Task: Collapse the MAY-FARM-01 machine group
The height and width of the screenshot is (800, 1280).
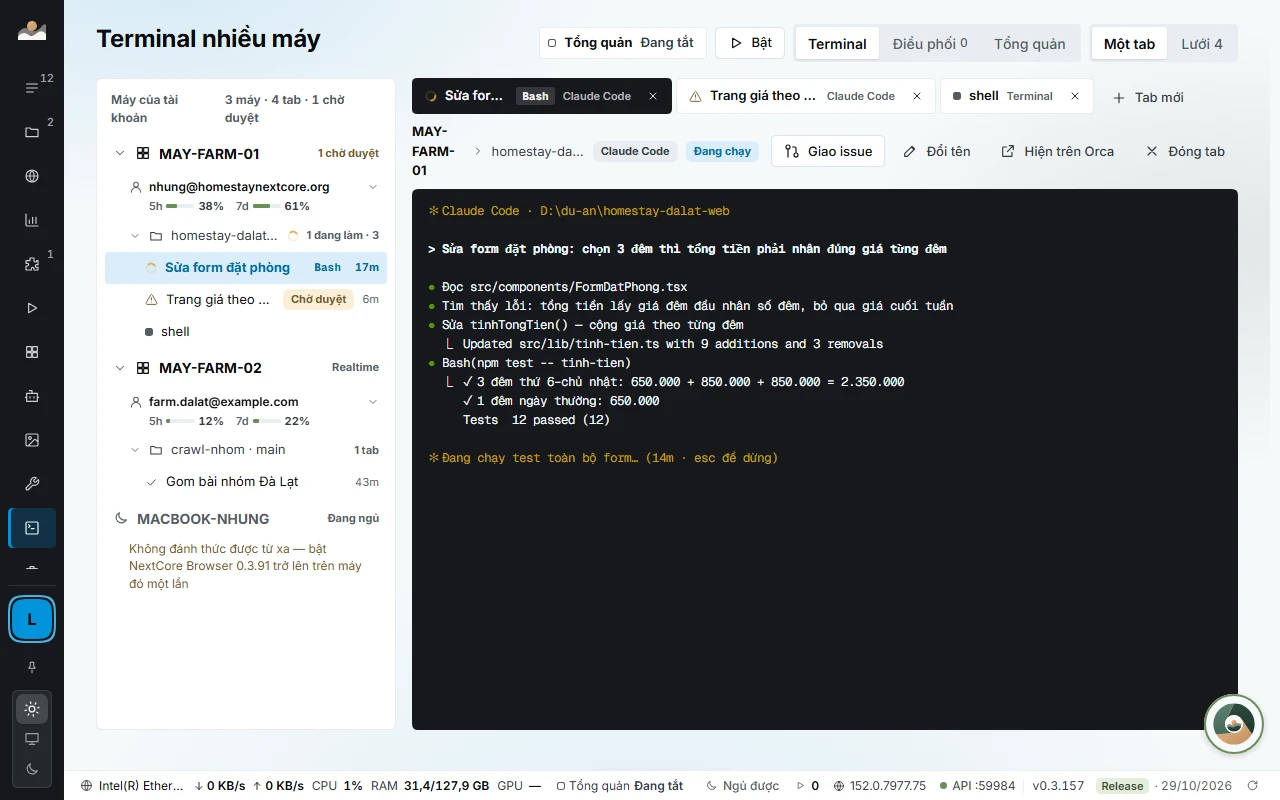Action: coord(120,154)
